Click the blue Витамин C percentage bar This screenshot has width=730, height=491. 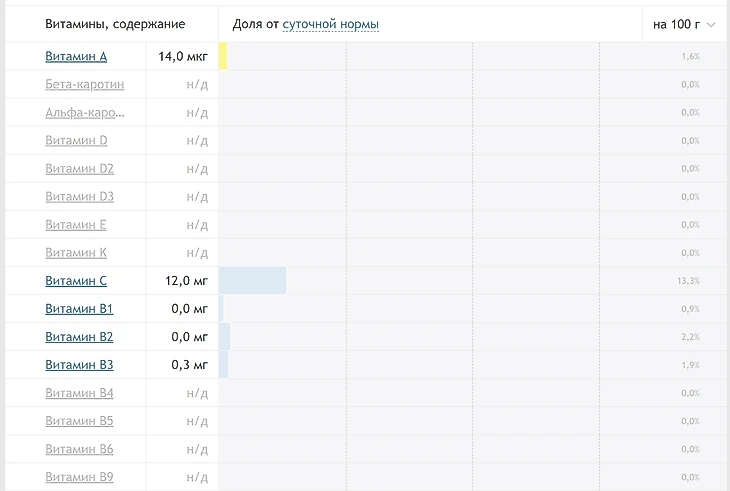click(x=252, y=281)
